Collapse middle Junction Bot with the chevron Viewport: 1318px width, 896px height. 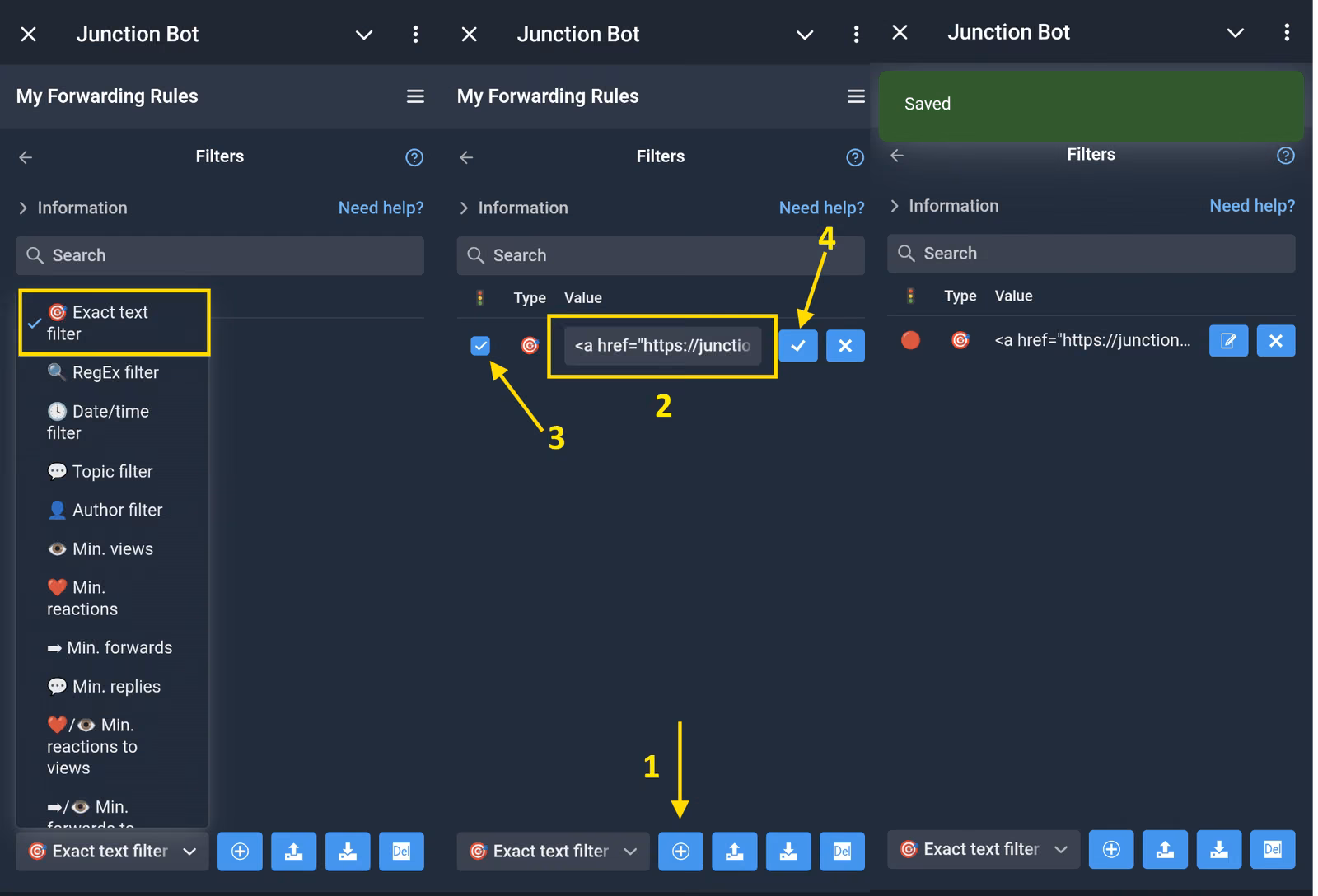(805, 35)
